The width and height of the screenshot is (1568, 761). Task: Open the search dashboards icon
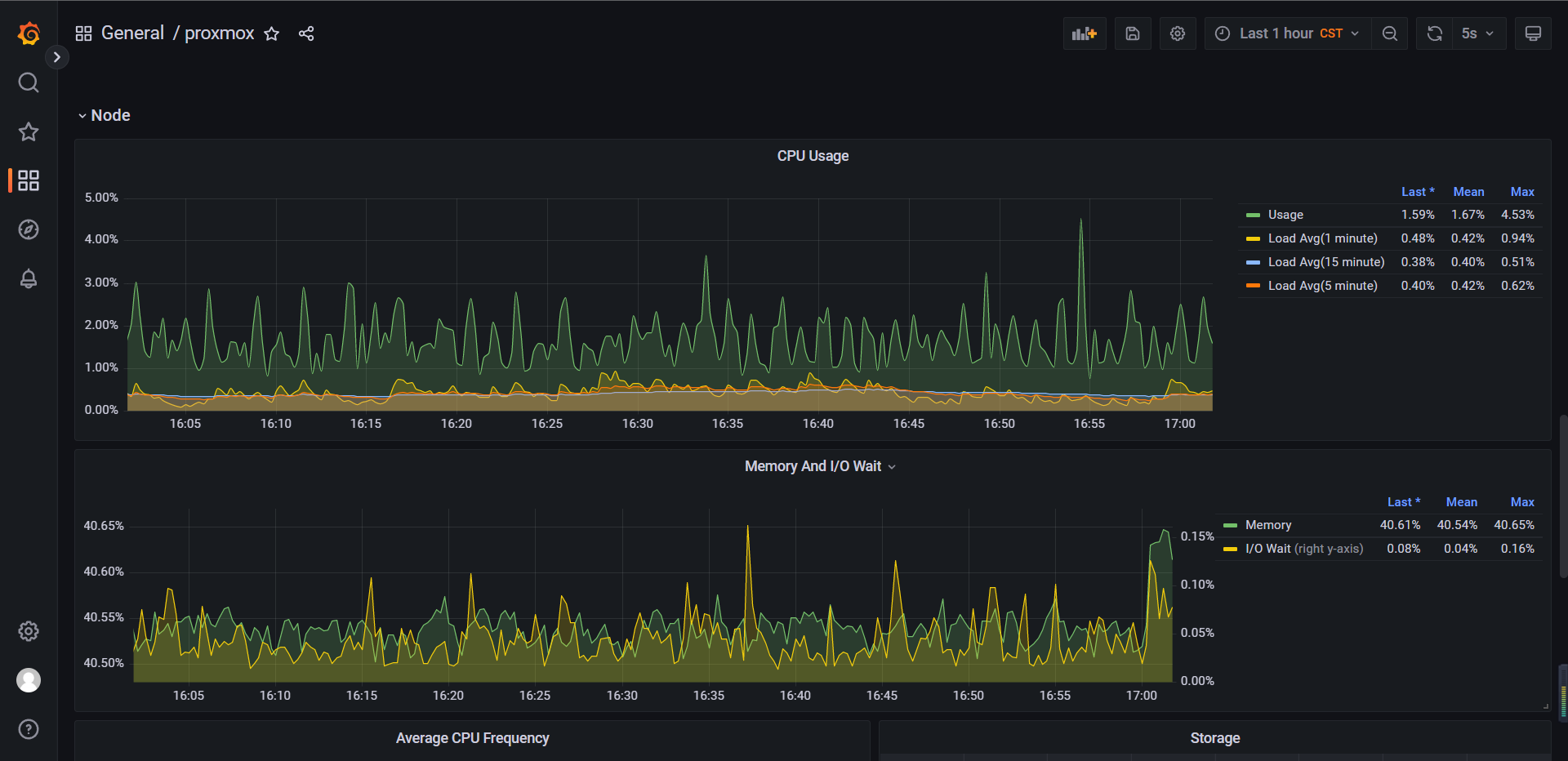pos(29,82)
